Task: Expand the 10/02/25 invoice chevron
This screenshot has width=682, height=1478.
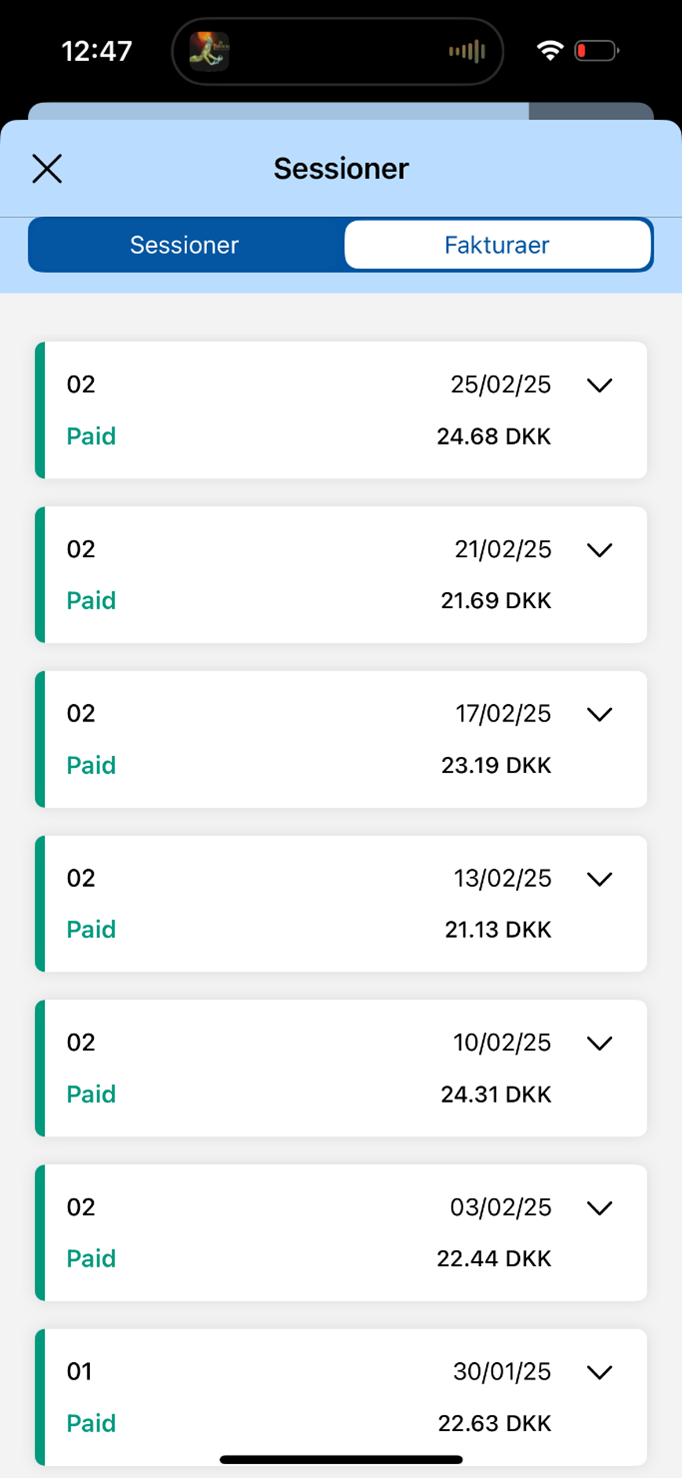Action: pos(599,1043)
